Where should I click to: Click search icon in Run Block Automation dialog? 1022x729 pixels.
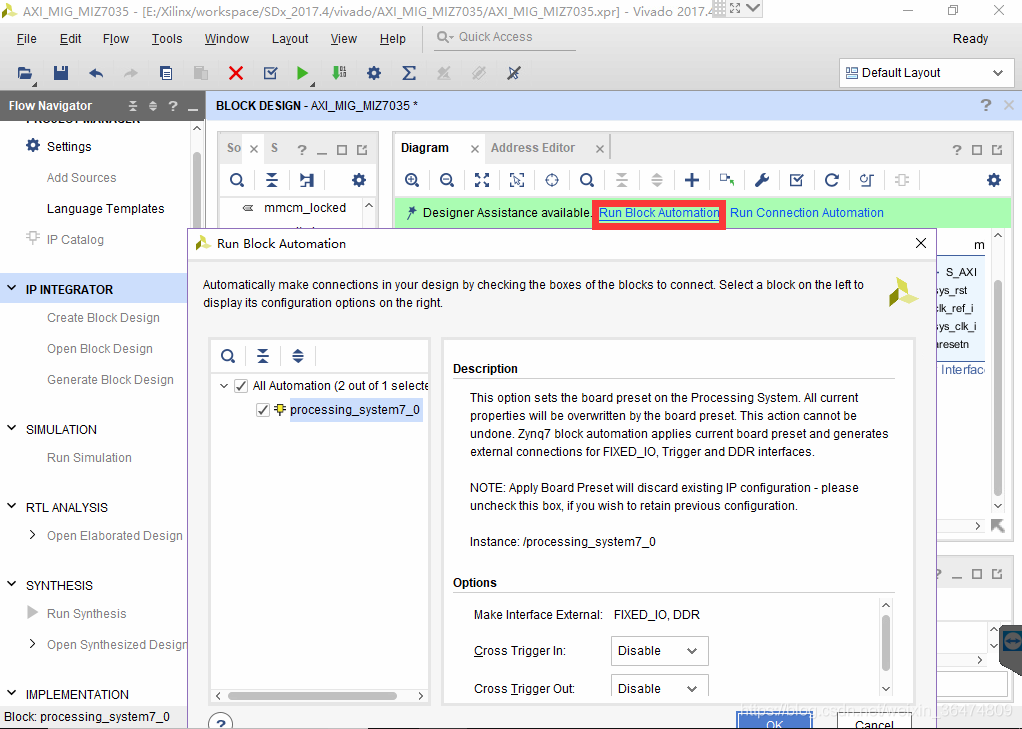tap(227, 356)
